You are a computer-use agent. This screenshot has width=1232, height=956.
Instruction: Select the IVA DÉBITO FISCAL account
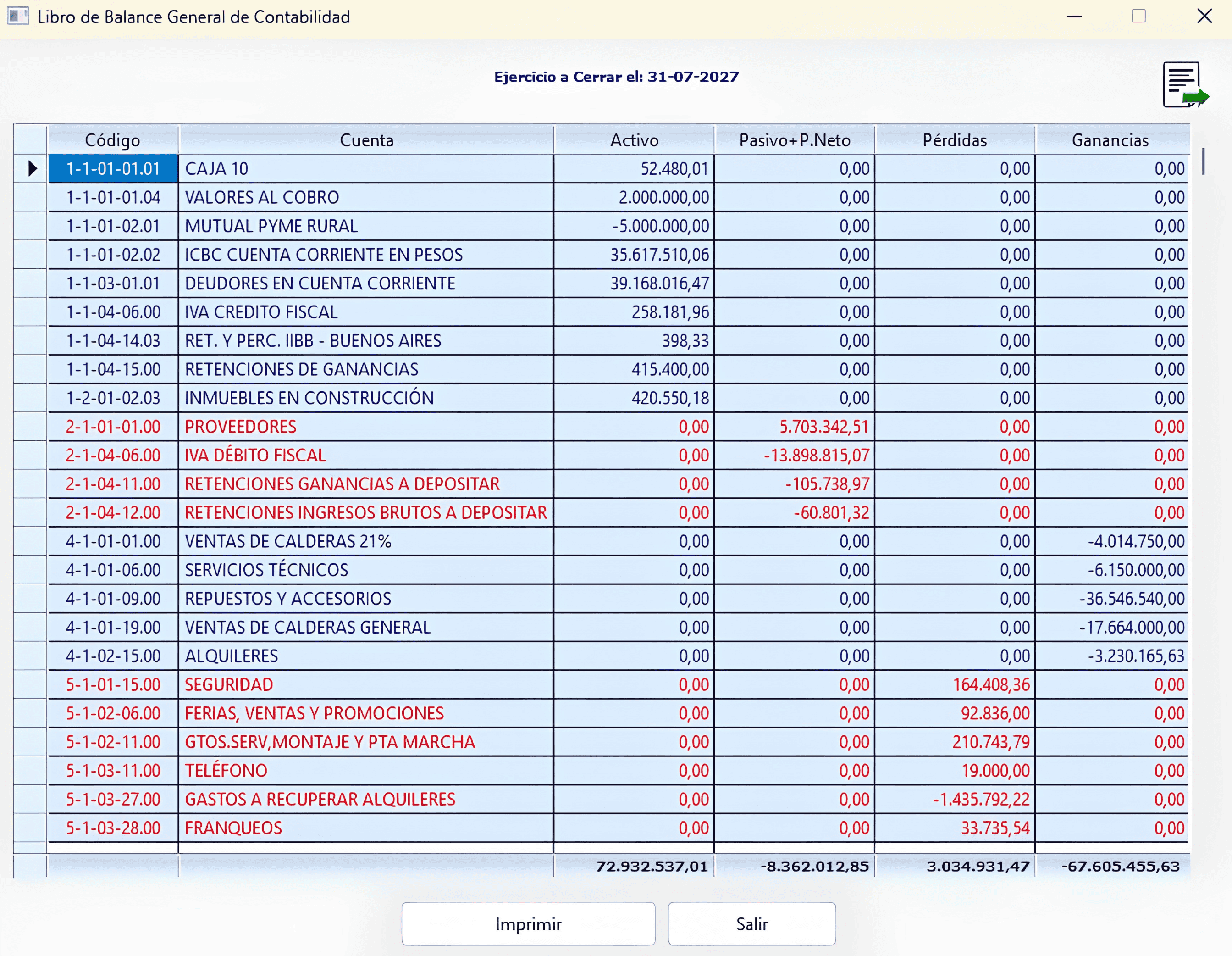click(x=366, y=456)
